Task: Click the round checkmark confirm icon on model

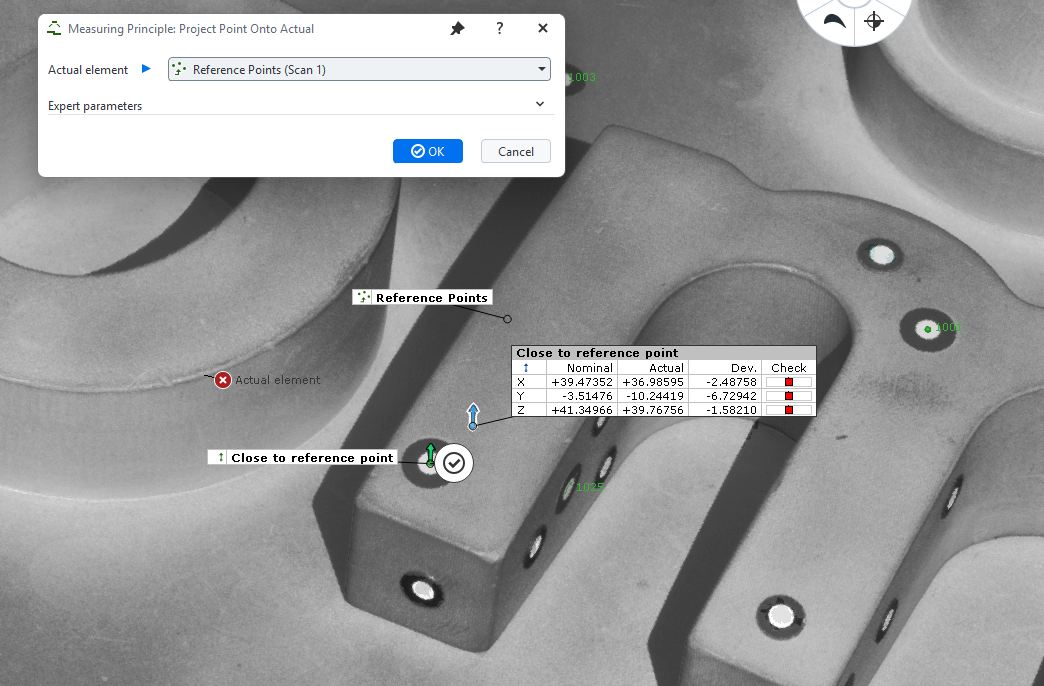Action: coord(454,463)
